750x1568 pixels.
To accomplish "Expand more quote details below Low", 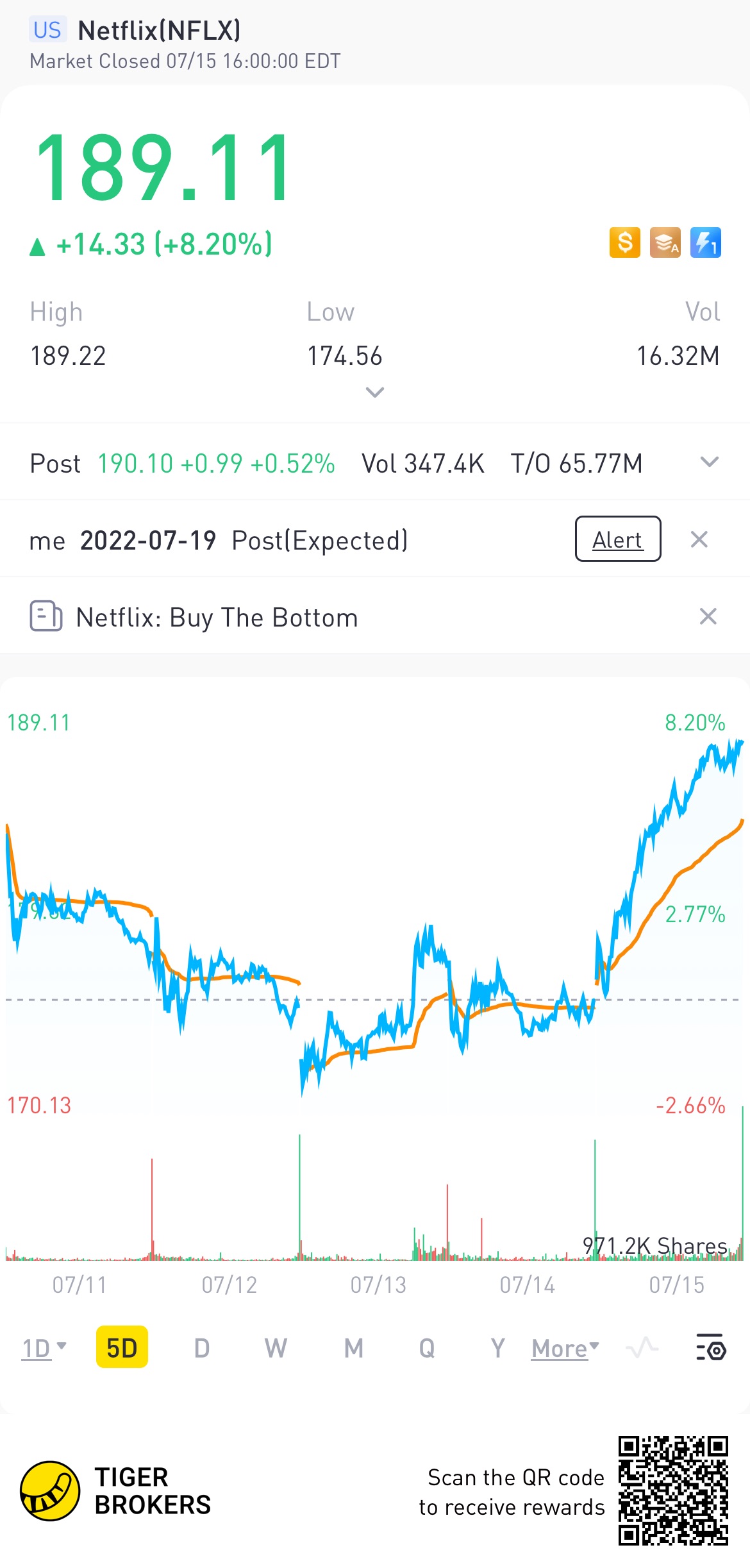I will (374, 392).
